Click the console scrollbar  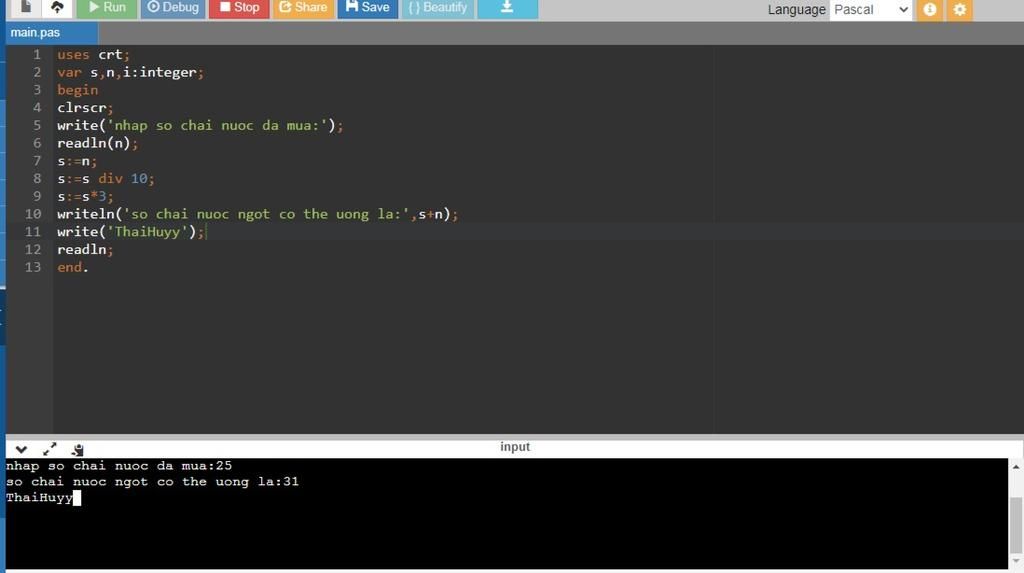click(x=1016, y=525)
